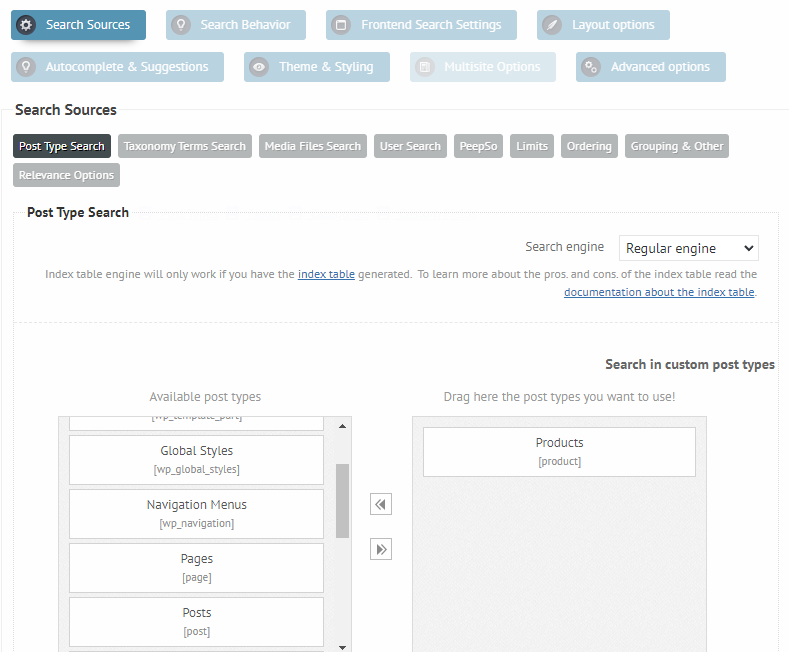Go to the Grouping & Other tab
789x652 pixels.
(676, 146)
